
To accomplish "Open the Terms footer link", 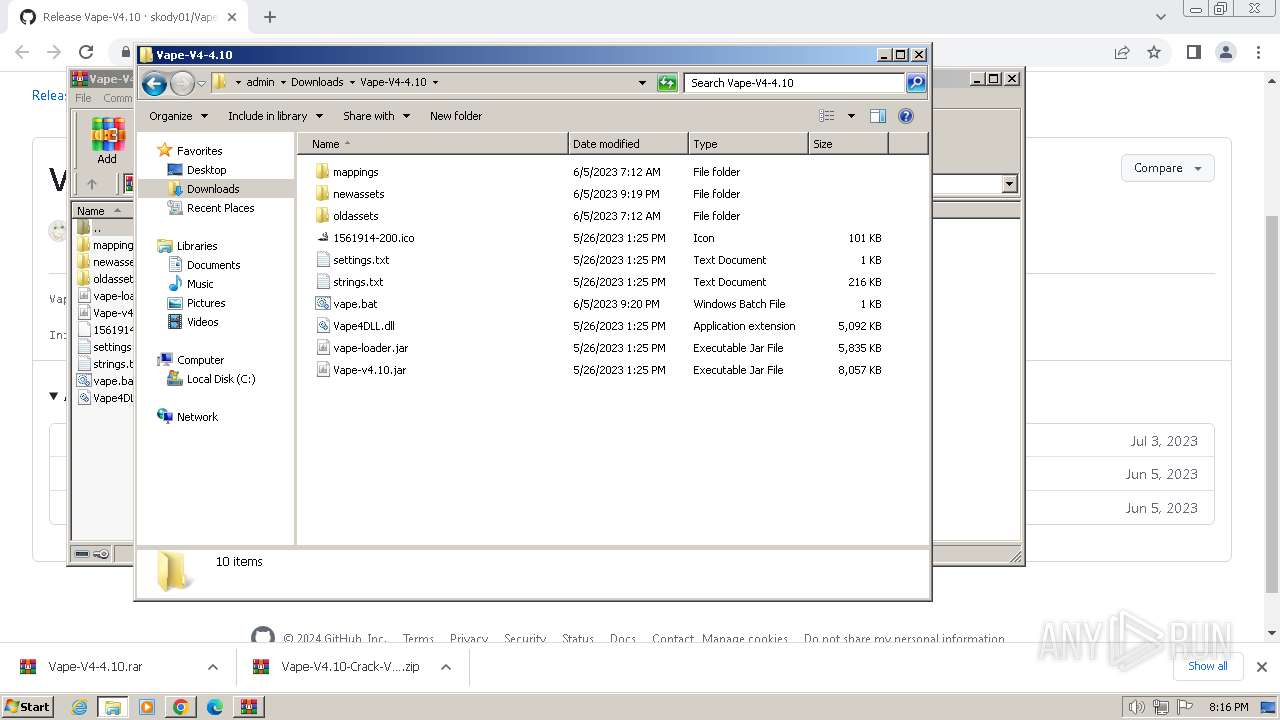I will pyautogui.click(x=418, y=639).
